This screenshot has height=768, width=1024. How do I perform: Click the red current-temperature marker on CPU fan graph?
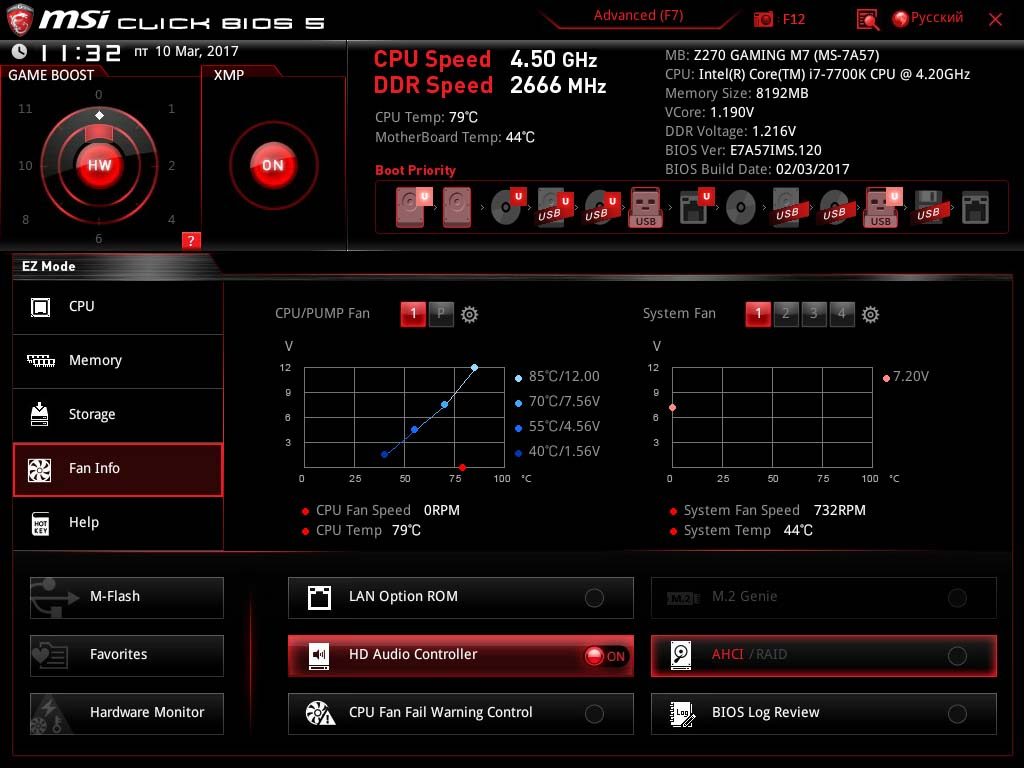462,468
